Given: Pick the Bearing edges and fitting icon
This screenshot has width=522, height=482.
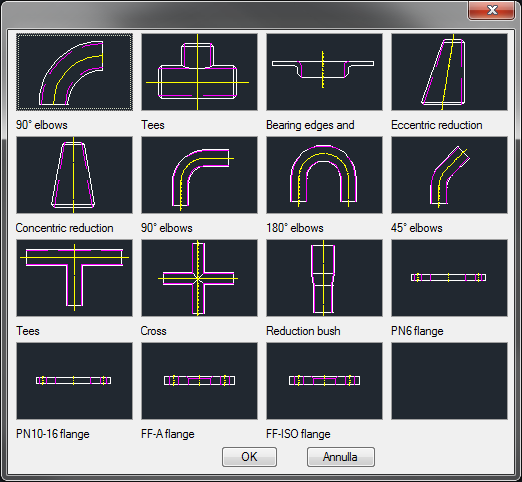Looking at the screenshot, I should 324,72.
